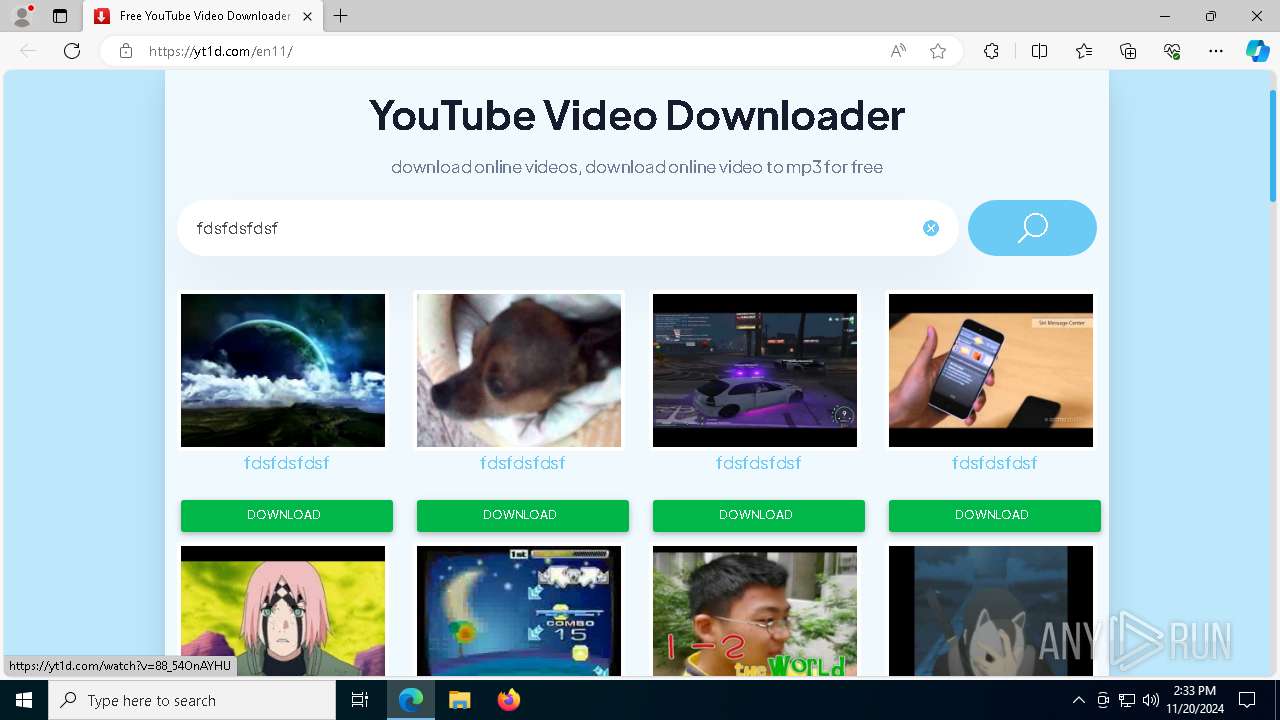Open Read aloud in address bar
Screen dimensions: 1280x720
coord(898,51)
